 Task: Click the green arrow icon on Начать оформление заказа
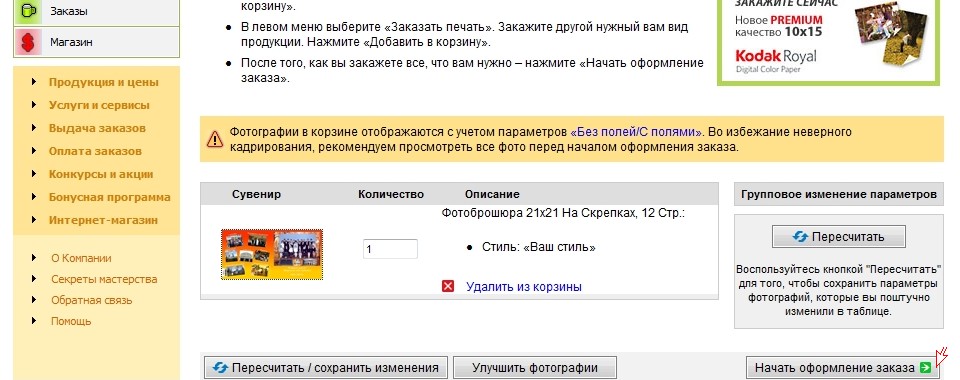[x=925, y=368]
